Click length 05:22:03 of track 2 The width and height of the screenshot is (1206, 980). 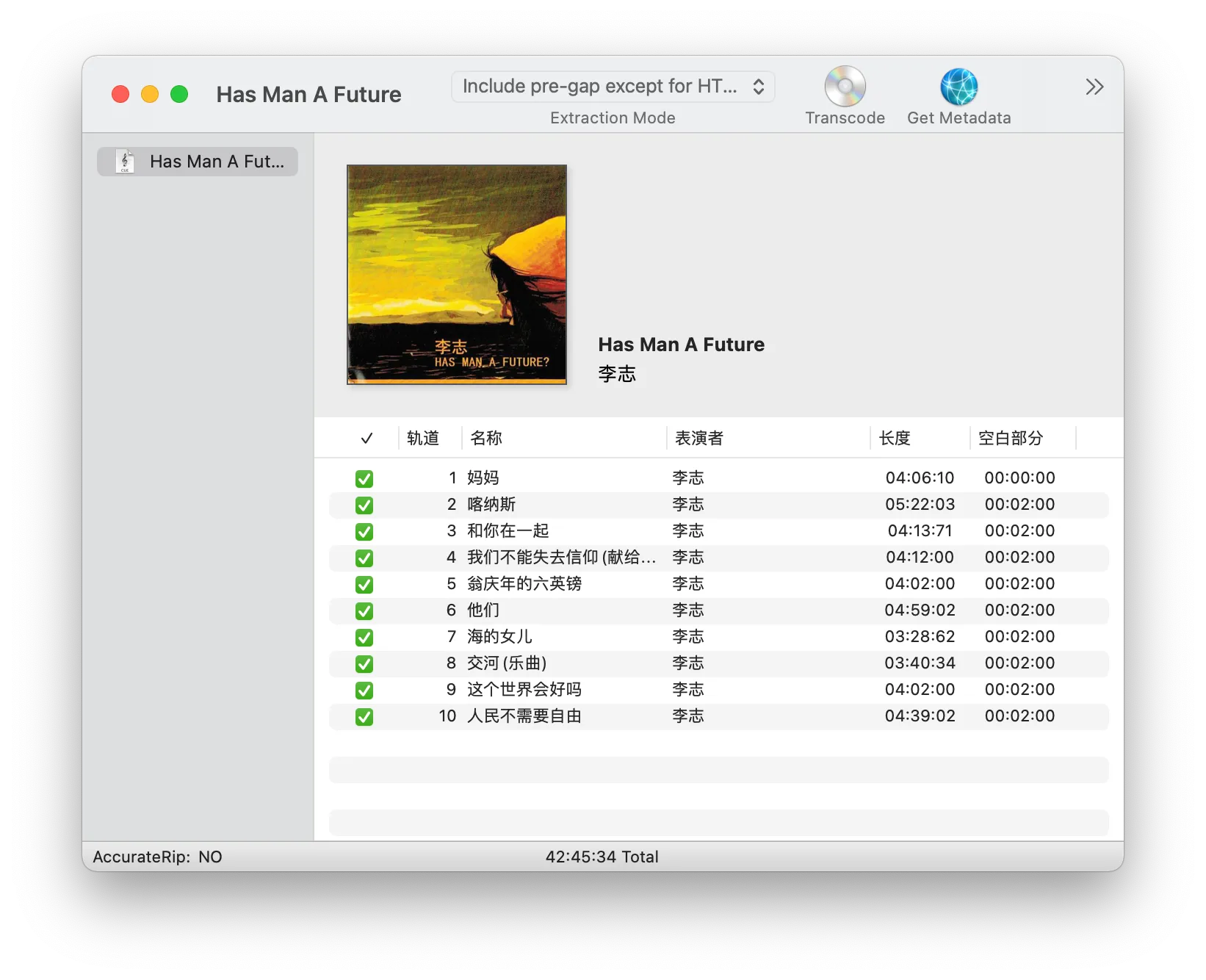(x=920, y=505)
